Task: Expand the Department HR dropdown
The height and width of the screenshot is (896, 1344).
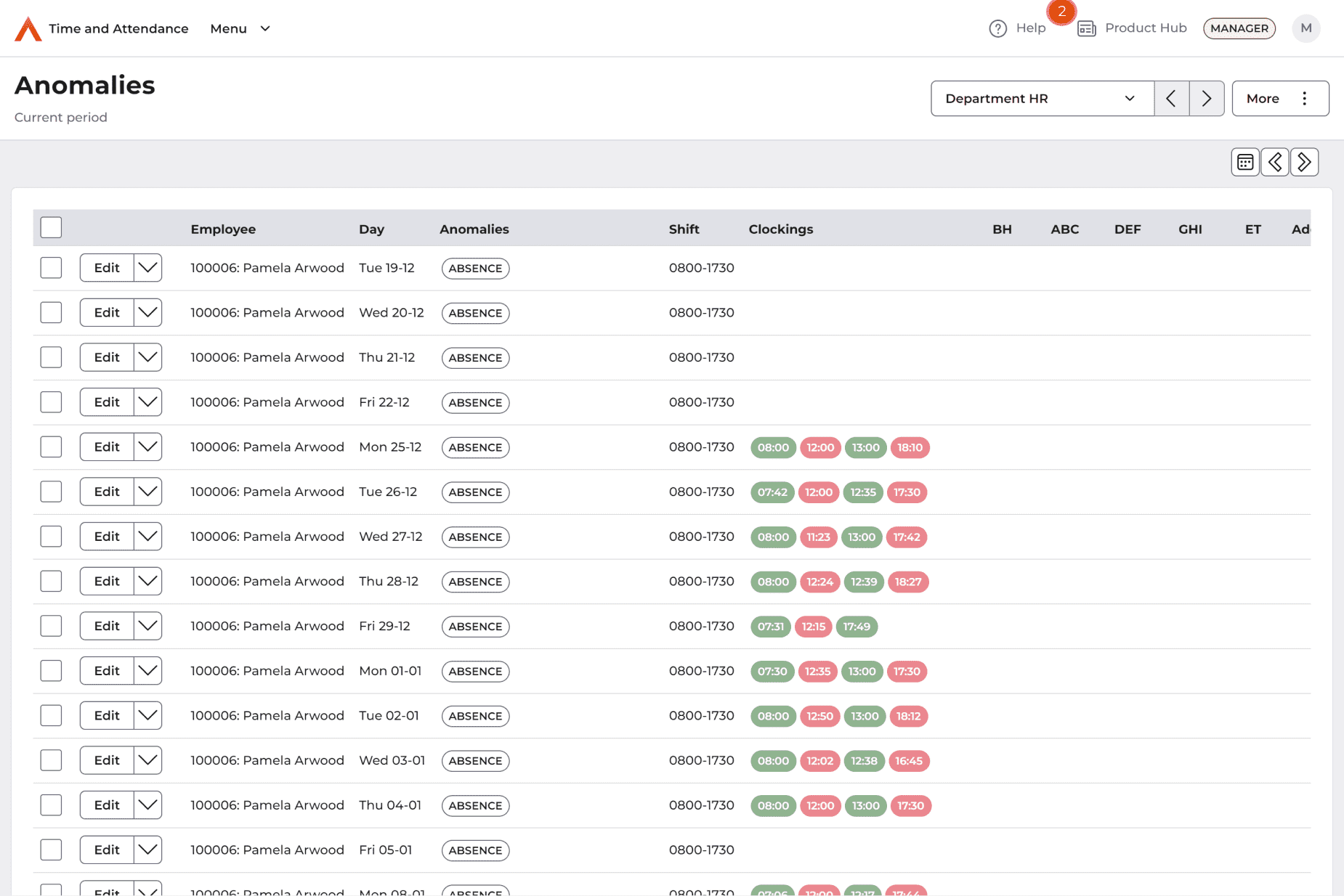Action: (x=1042, y=99)
